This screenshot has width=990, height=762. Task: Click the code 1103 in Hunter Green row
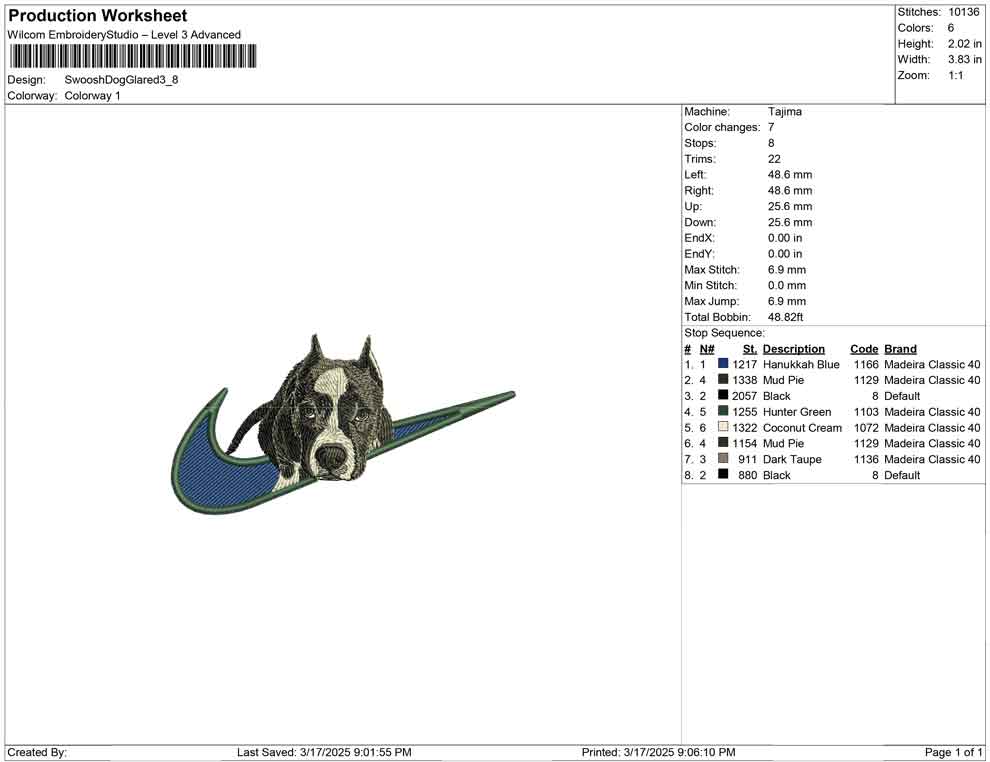(866, 412)
